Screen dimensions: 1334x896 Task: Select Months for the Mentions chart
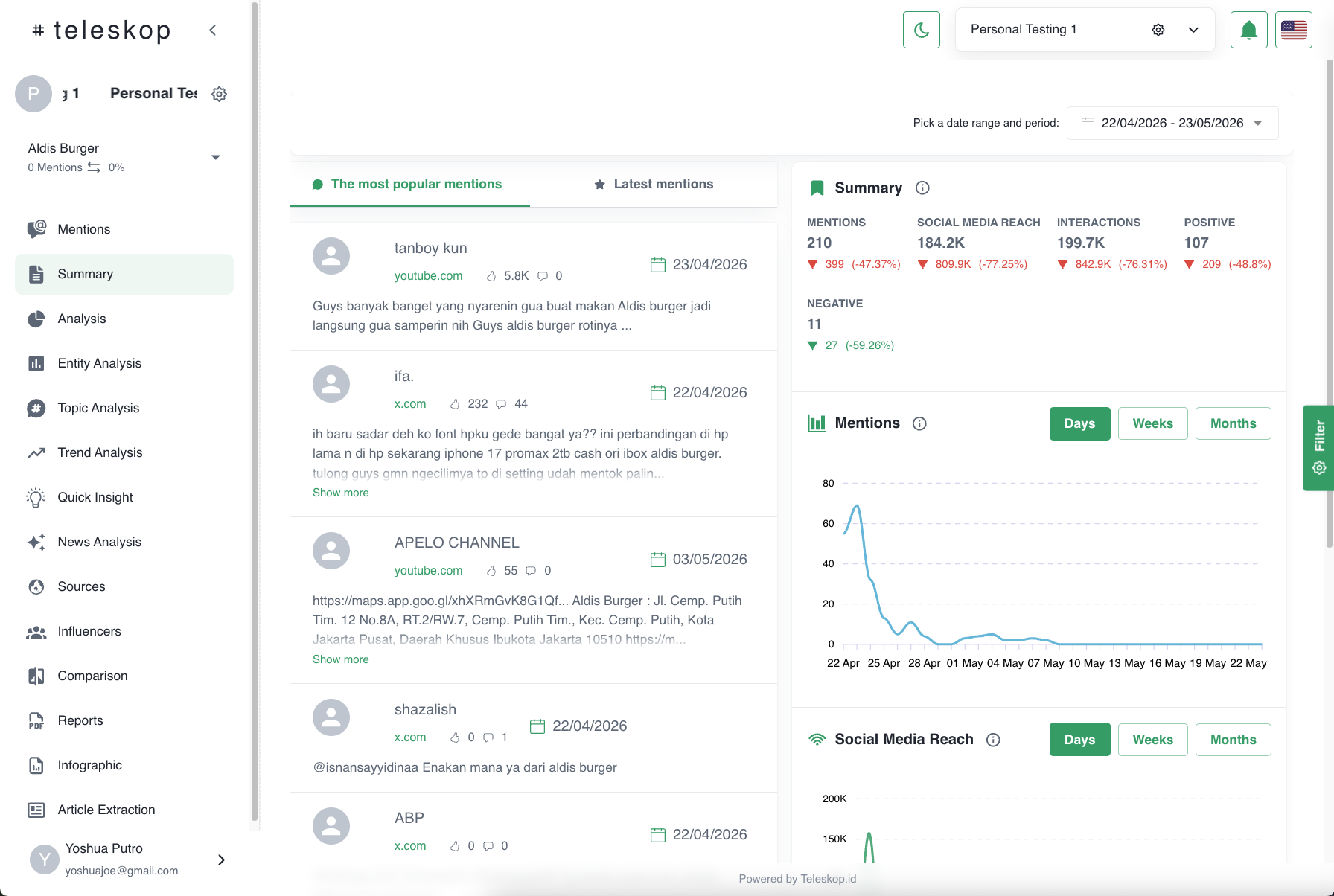[x=1233, y=423]
